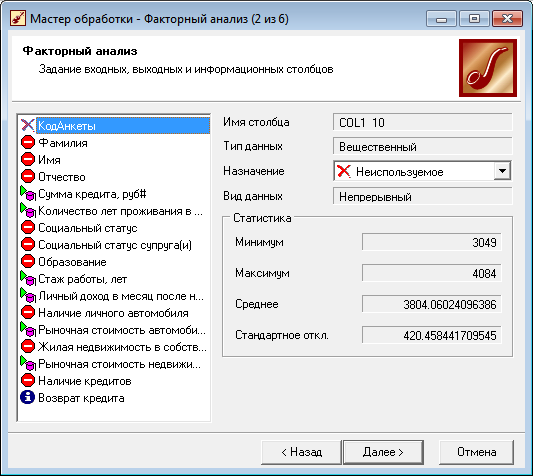Click the red stop icon beside Образование
Screen dimensions: 533x476
tap(28, 261)
